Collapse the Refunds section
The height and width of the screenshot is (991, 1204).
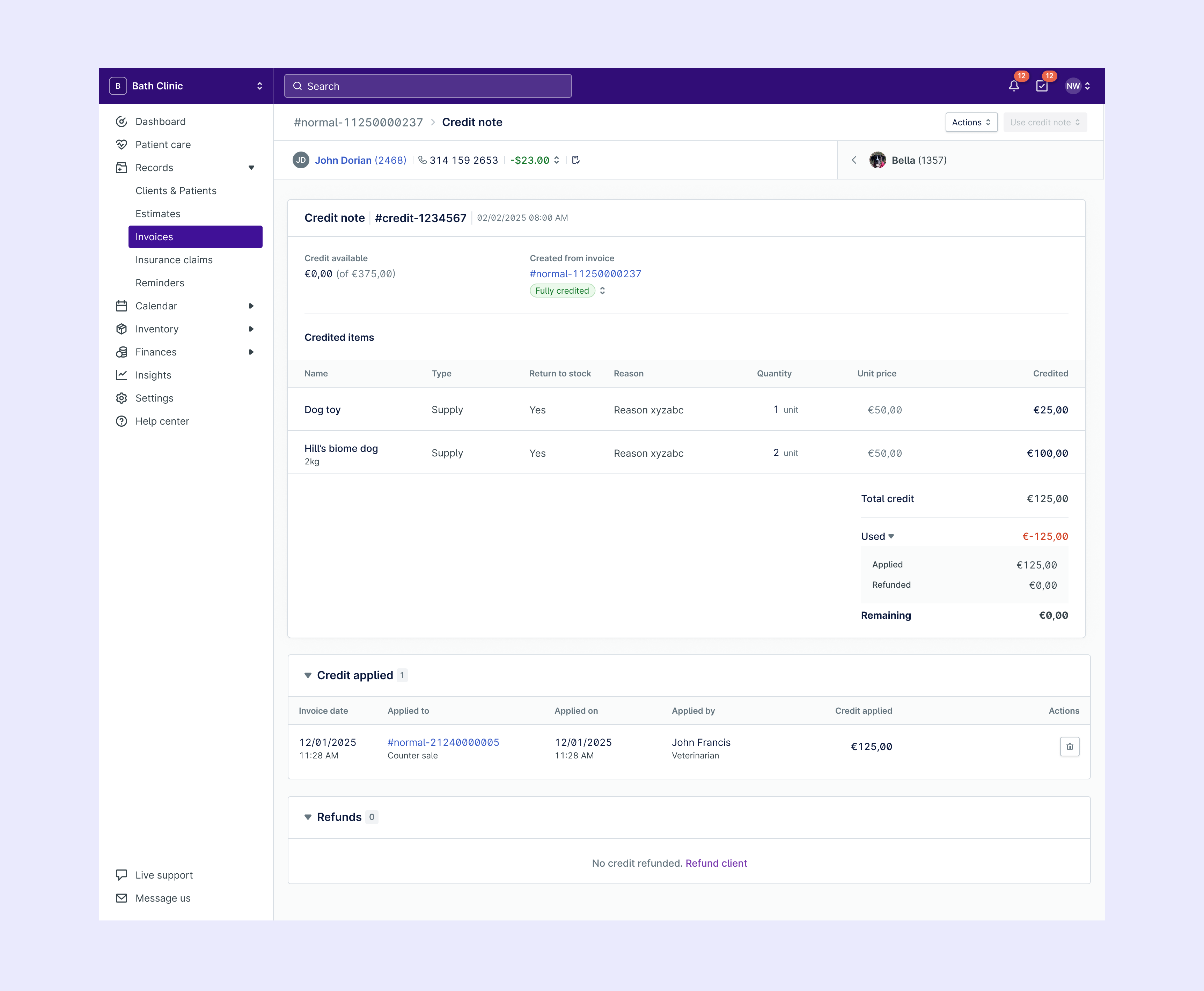(x=308, y=817)
